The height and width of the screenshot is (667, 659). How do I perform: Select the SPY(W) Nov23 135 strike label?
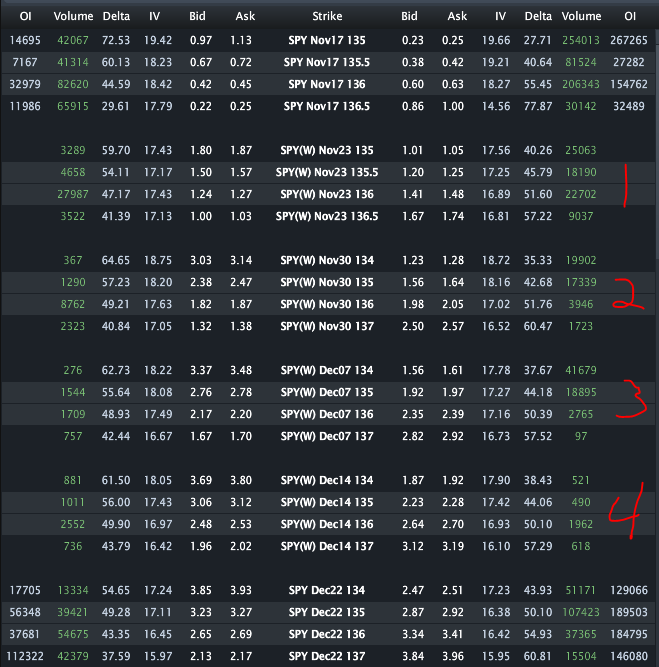tap(327, 151)
